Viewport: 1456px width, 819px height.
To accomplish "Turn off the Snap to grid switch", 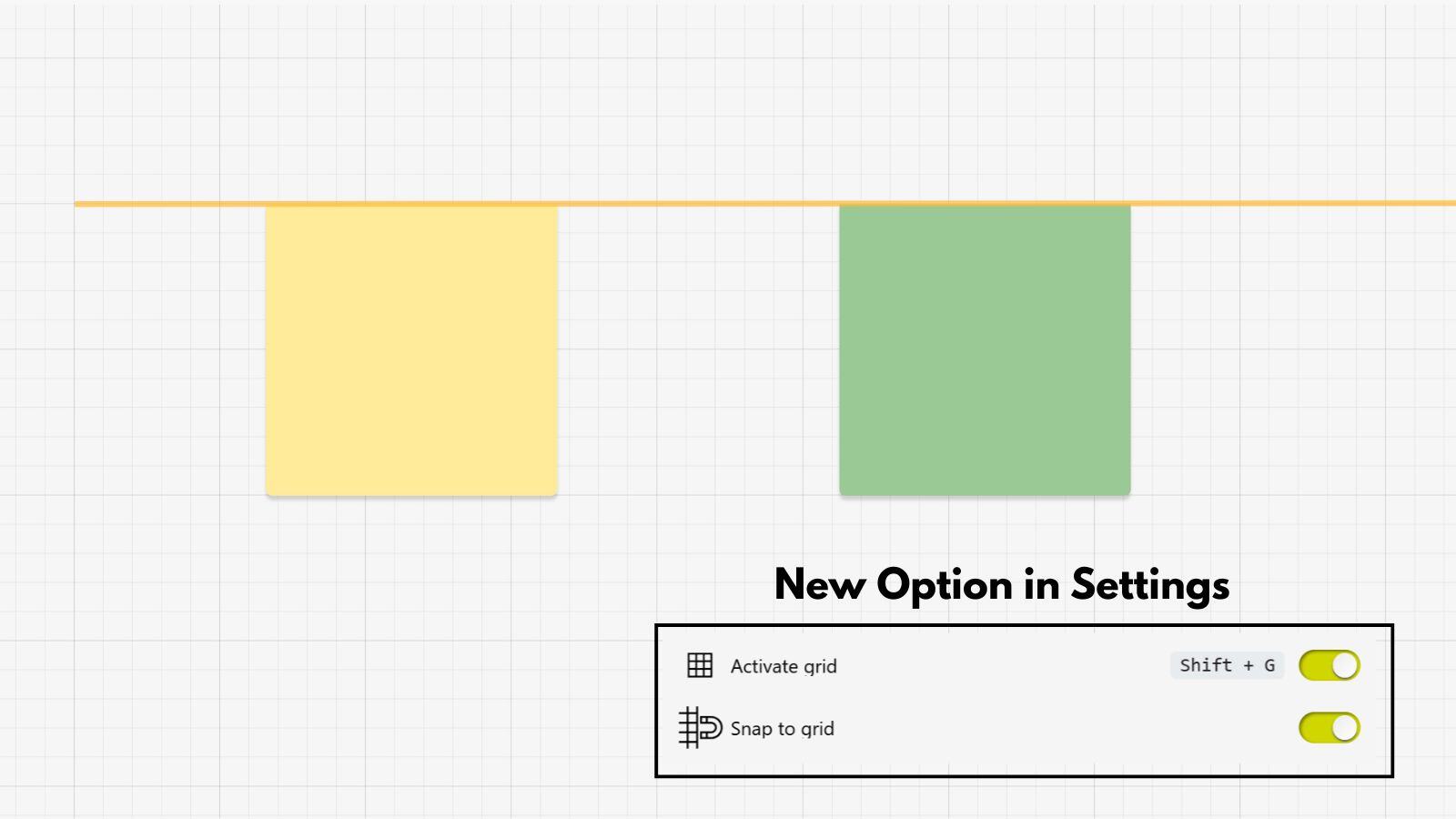I will coord(1329,727).
